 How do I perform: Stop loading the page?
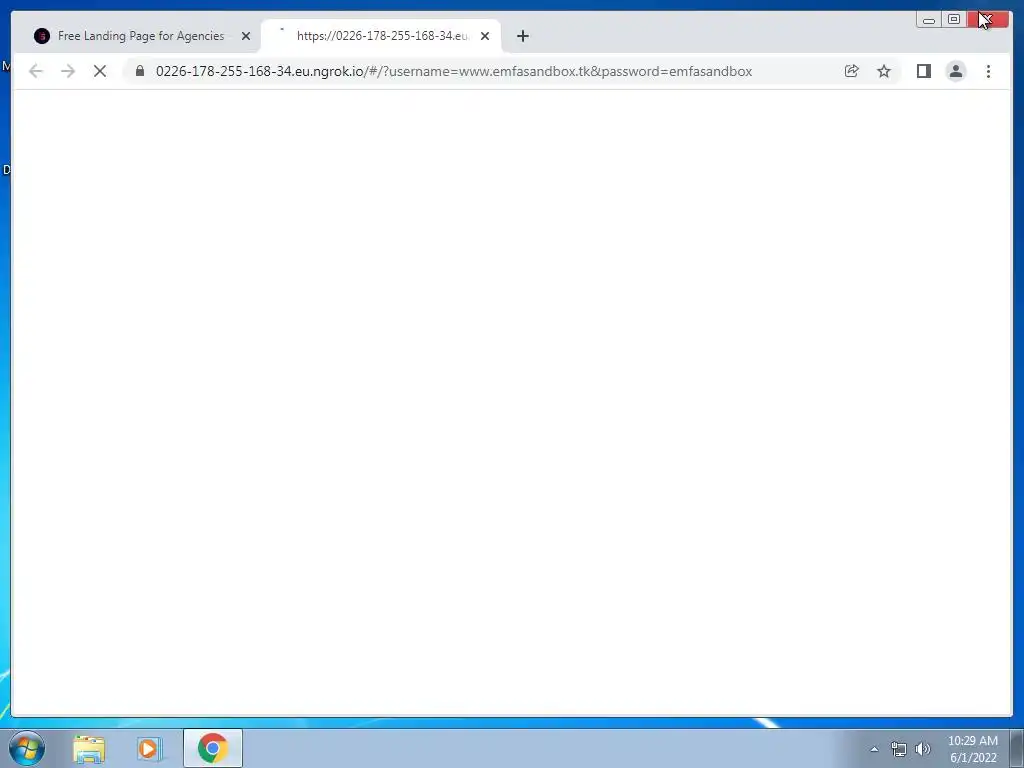tap(100, 71)
